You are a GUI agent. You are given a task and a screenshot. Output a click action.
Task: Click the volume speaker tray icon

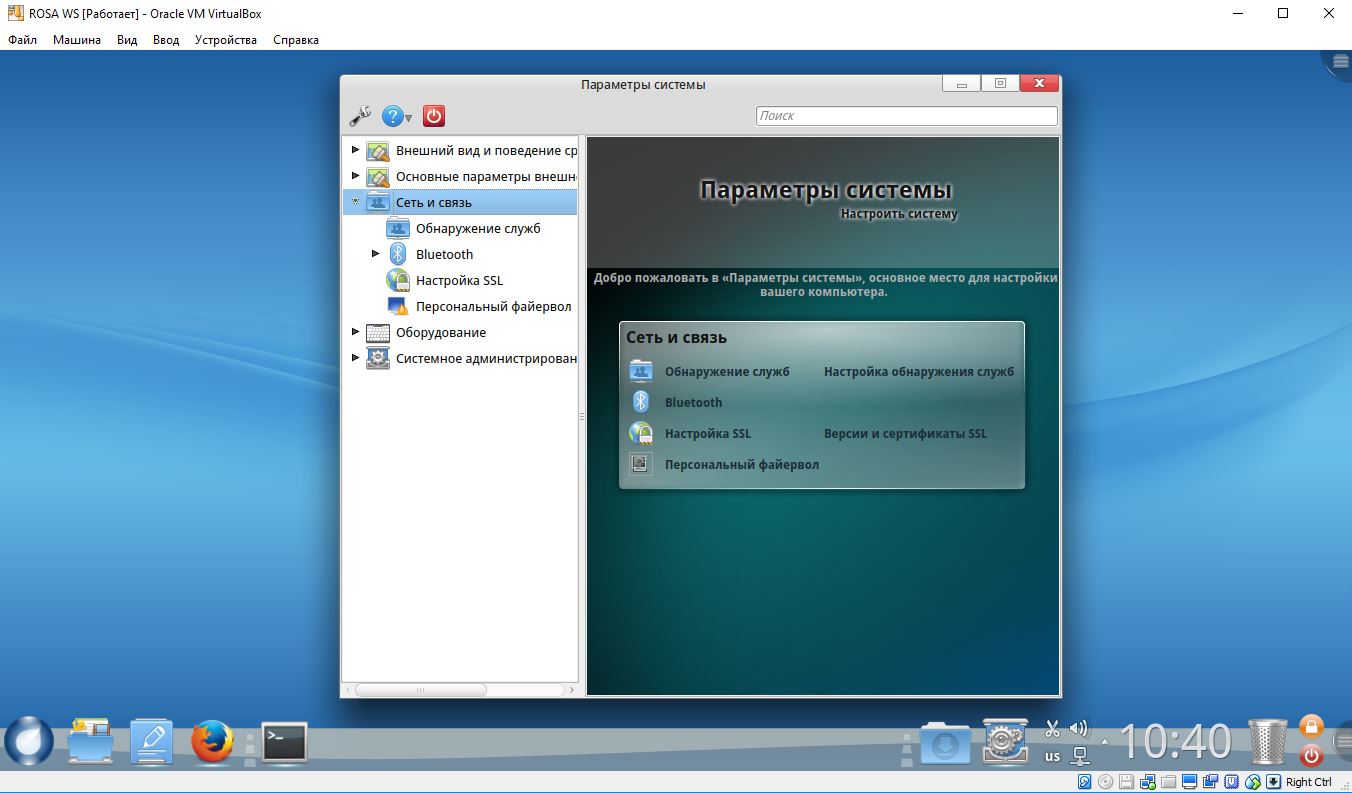(x=1079, y=728)
